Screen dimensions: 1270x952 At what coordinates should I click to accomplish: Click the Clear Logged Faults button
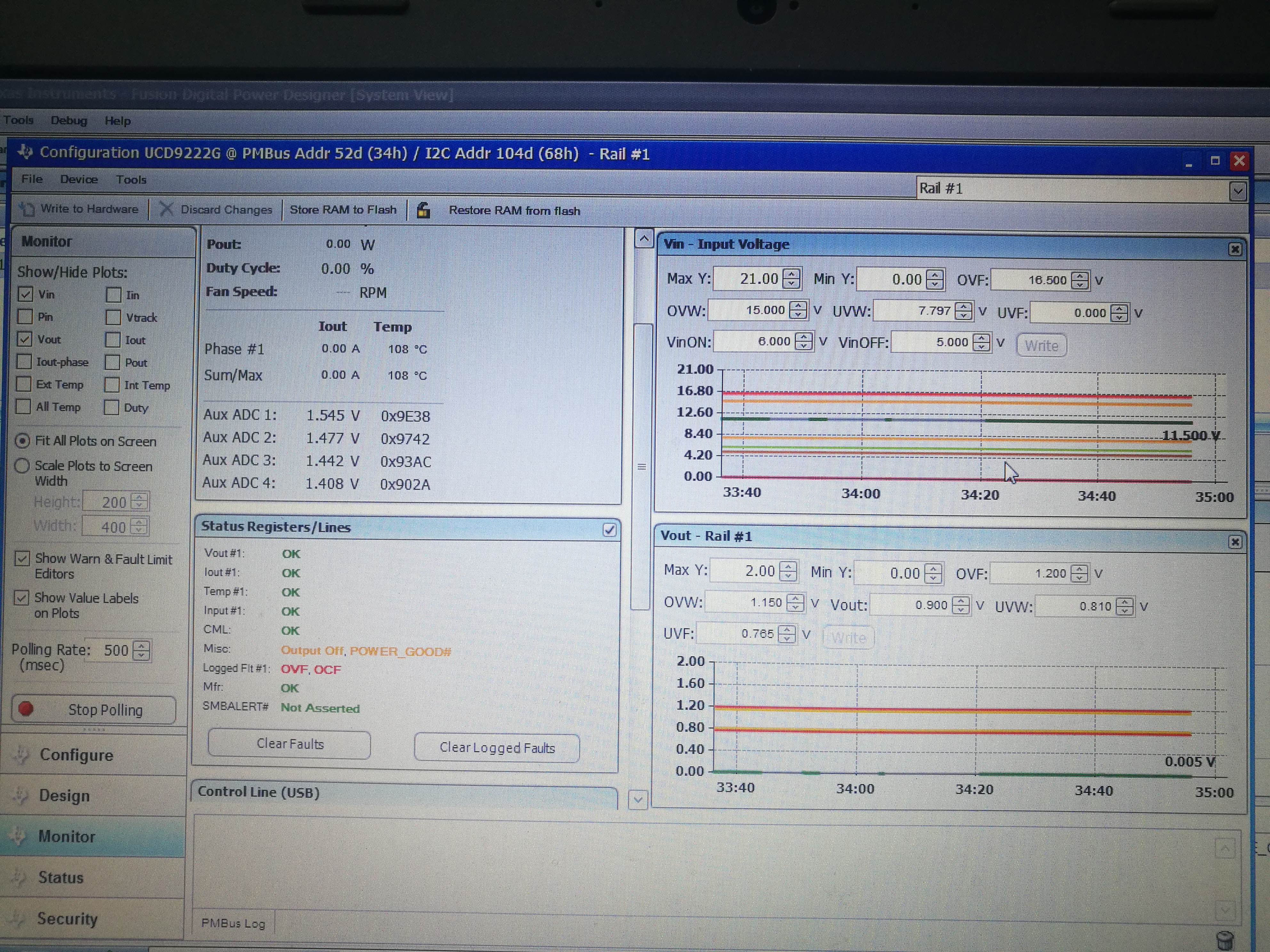[497, 748]
